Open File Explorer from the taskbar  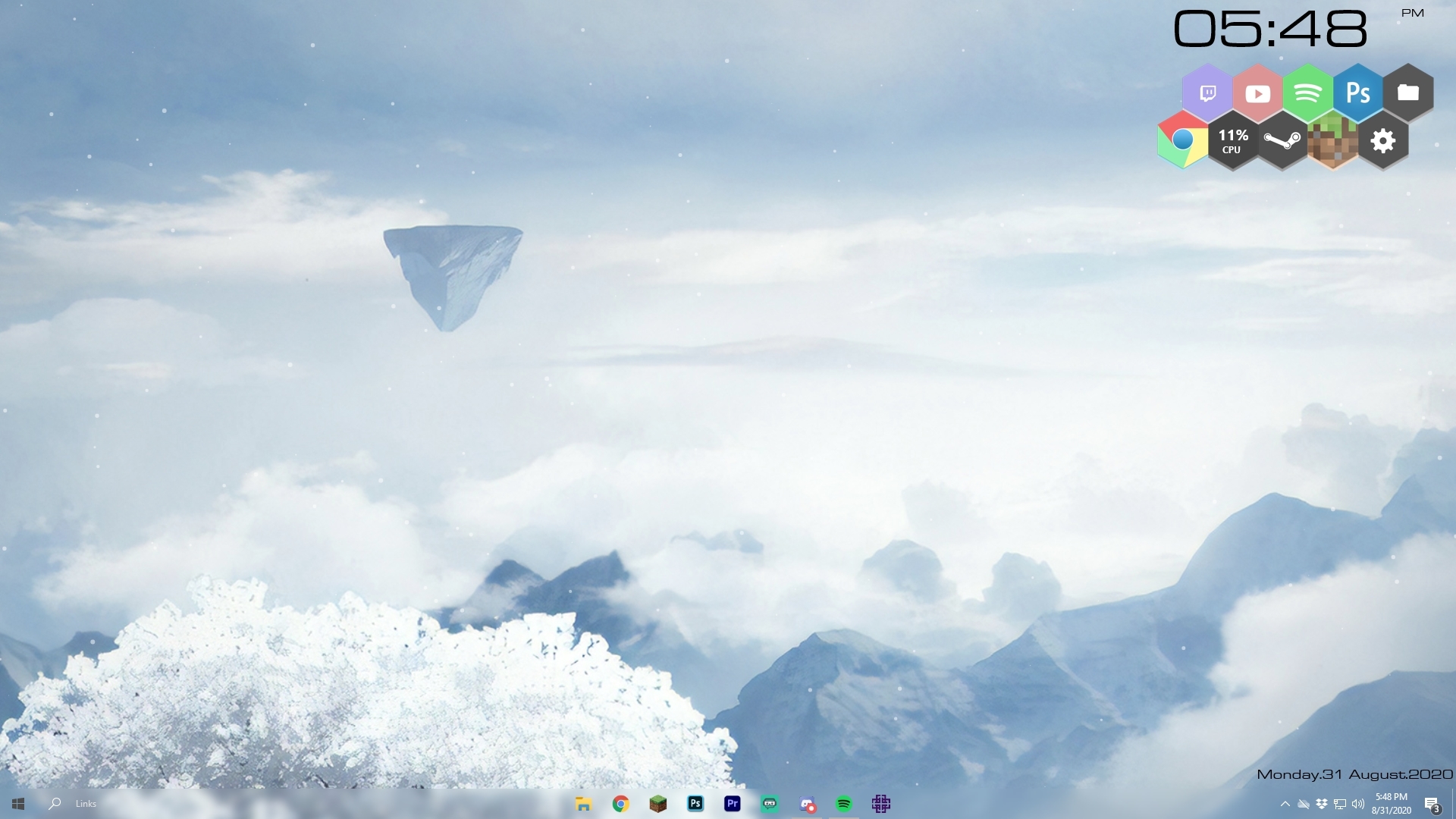(x=583, y=804)
